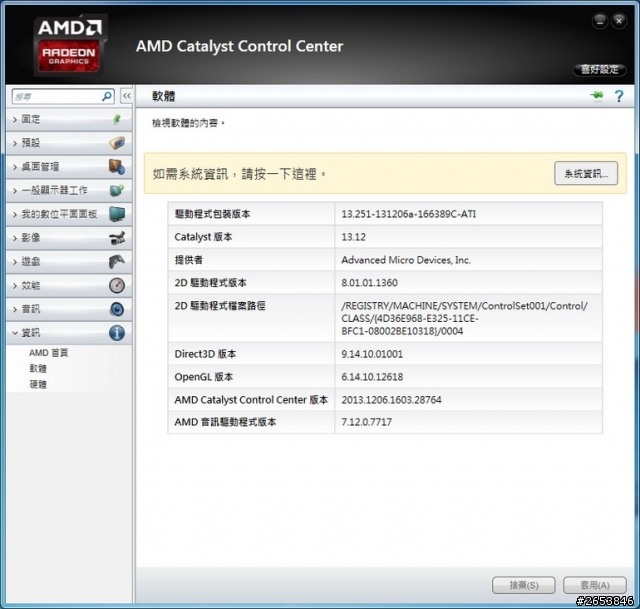Image resolution: width=640 pixels, height=609 pixels.
Task: Click OpenGL version value 6.14.10.12618
Action: [x=372, y=377]
